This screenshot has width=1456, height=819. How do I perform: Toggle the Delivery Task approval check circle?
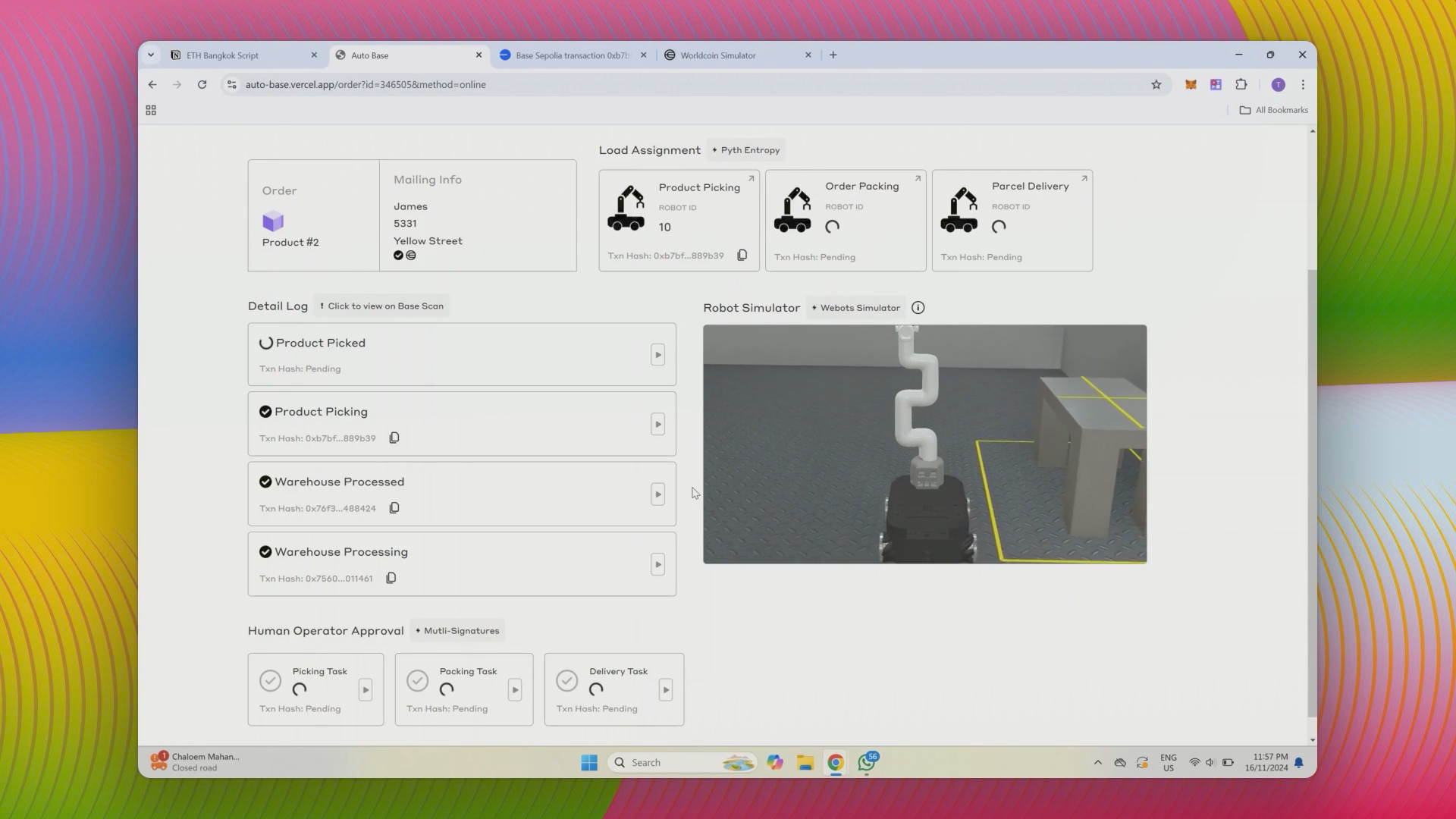pos(567,680)
